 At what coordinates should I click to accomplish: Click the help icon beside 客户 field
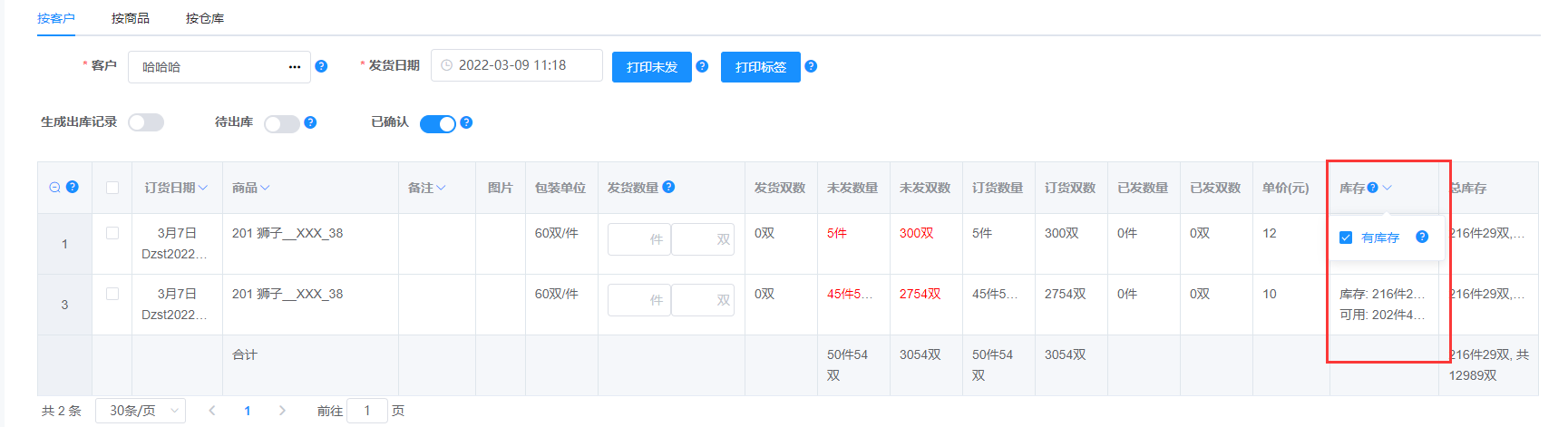coord(321,66)
